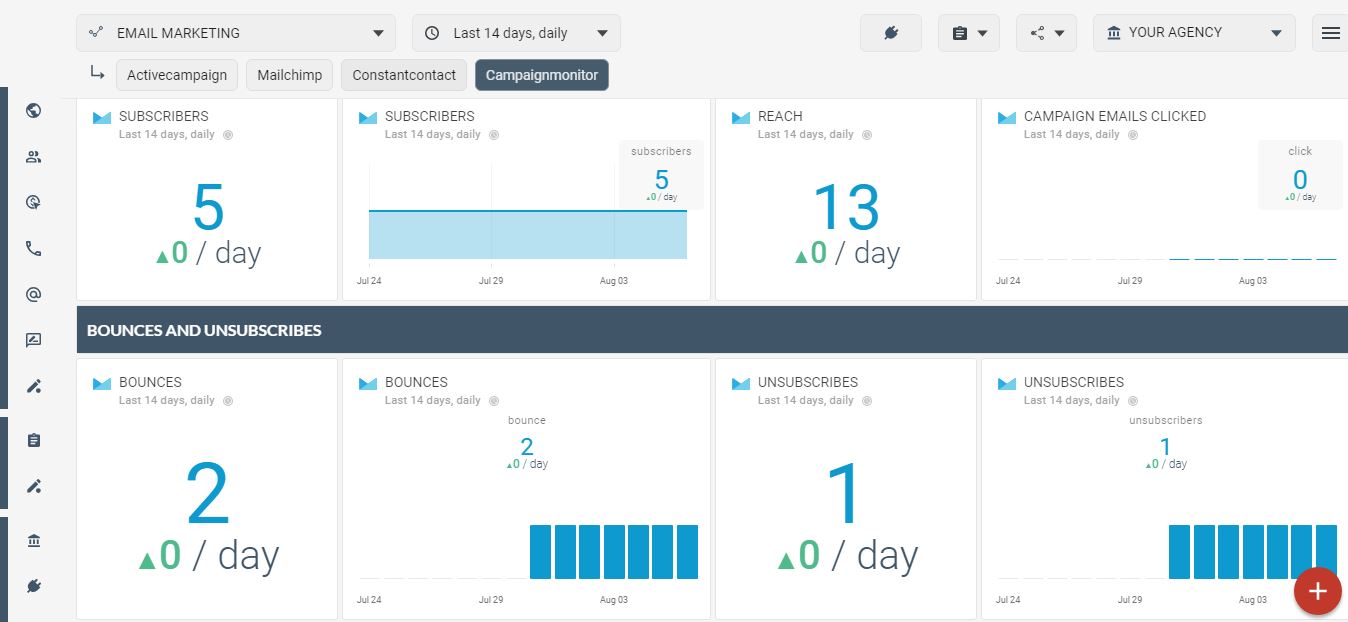Switch to the Constantcontact tab
Screen dimensions: 1348x622
pos(404,75)
